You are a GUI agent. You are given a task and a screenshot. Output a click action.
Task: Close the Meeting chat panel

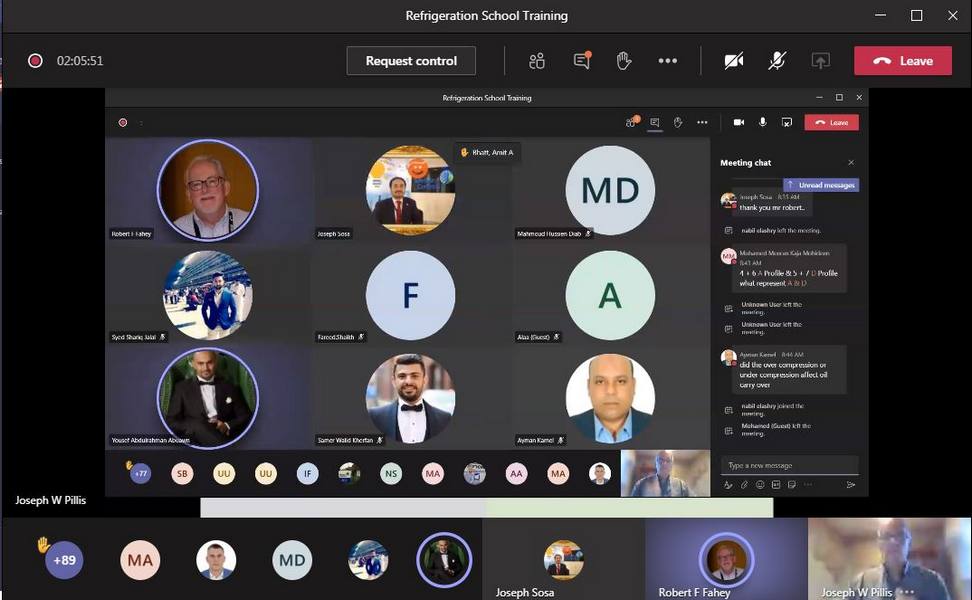[x=851, y=163]
